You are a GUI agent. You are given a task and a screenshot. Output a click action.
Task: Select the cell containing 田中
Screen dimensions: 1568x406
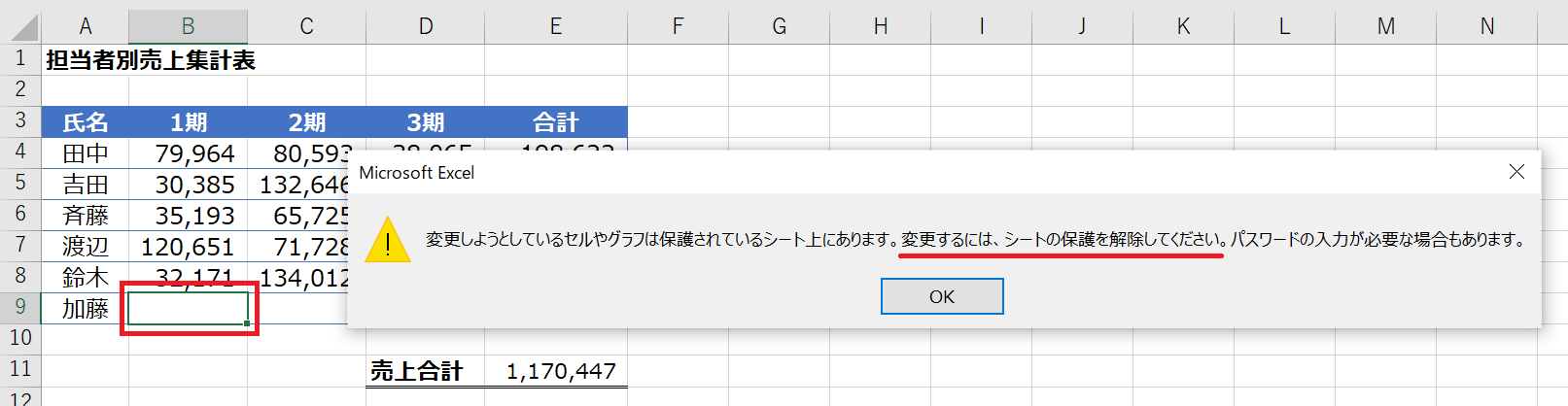[86, 153]
